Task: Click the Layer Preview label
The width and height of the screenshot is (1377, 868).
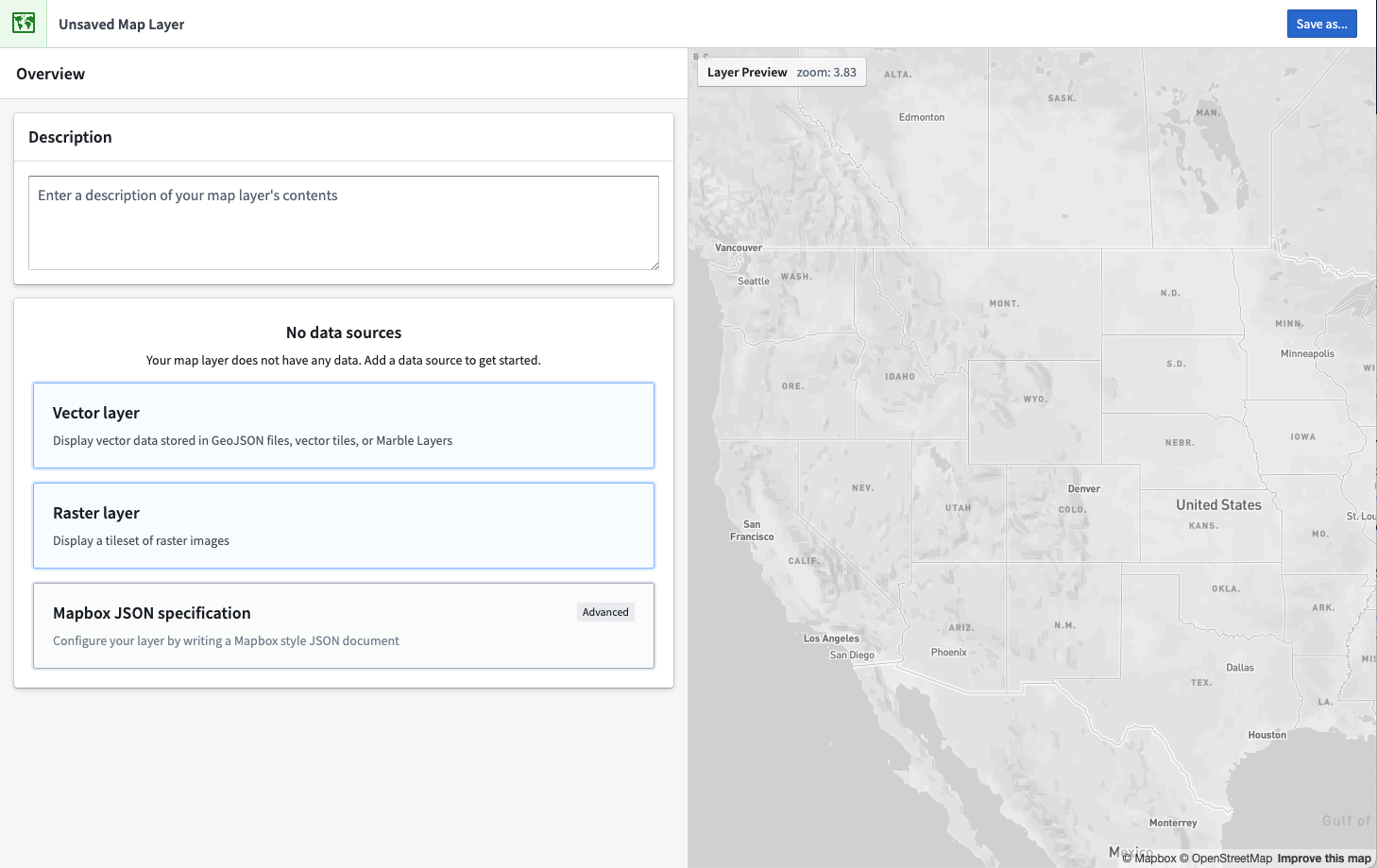Action: [x=747, y=72]
